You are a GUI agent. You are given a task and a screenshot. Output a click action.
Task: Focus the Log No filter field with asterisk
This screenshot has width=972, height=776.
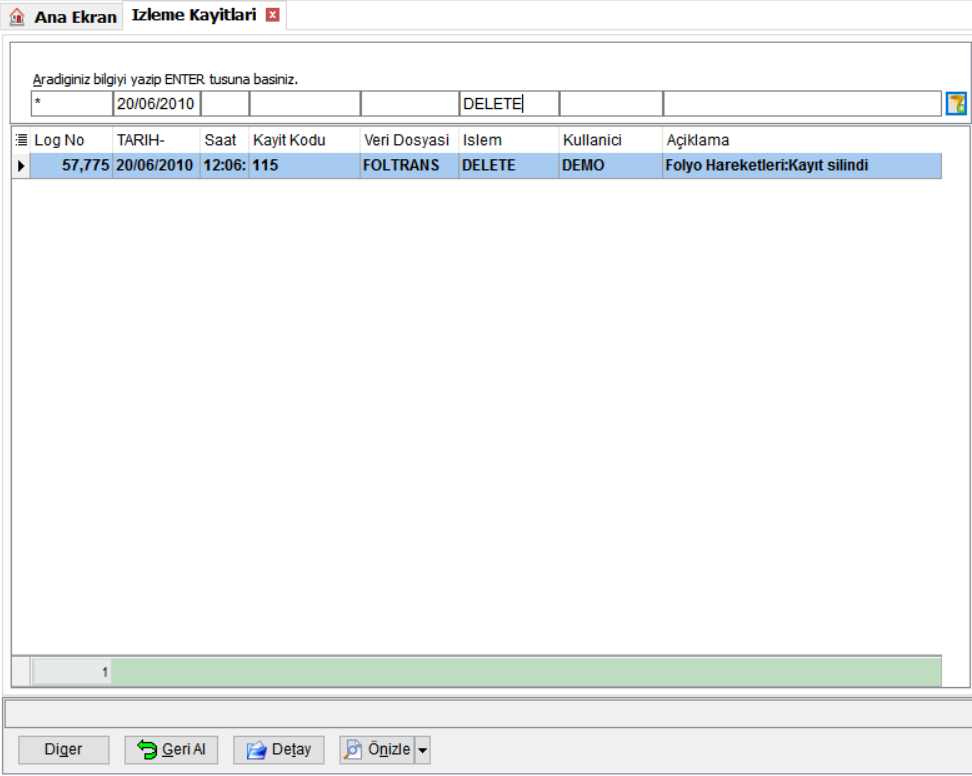(x=72, y=104)
